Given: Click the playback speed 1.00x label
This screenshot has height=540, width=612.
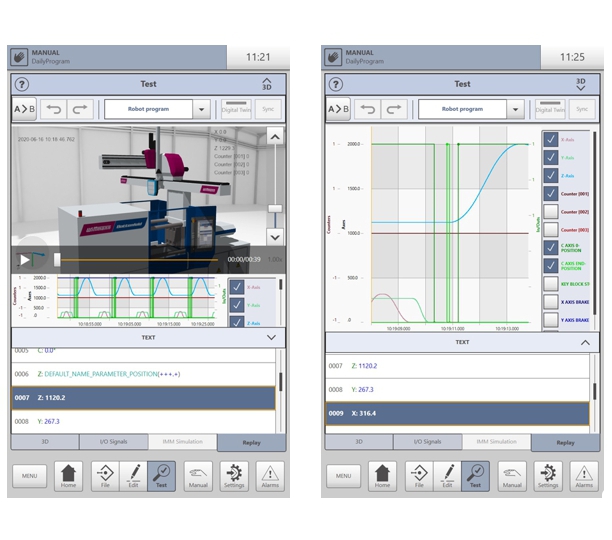Looking at the screenshot, I should (275, 259).
